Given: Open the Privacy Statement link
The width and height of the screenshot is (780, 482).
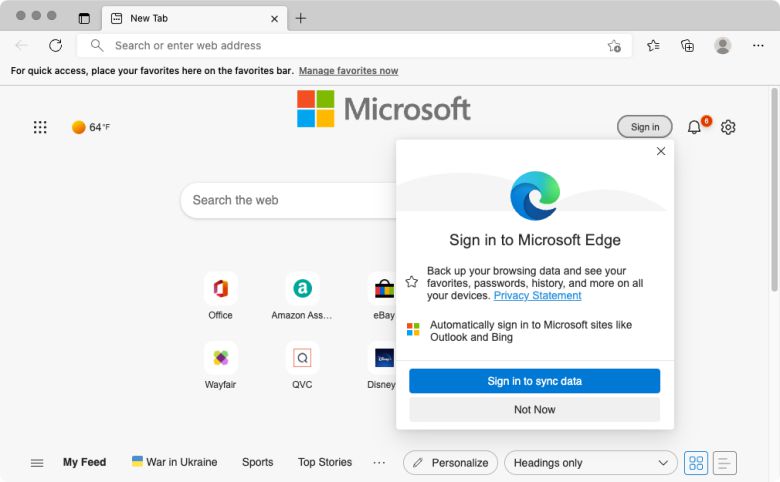Looking at the screenshot, I should [537, 296].
